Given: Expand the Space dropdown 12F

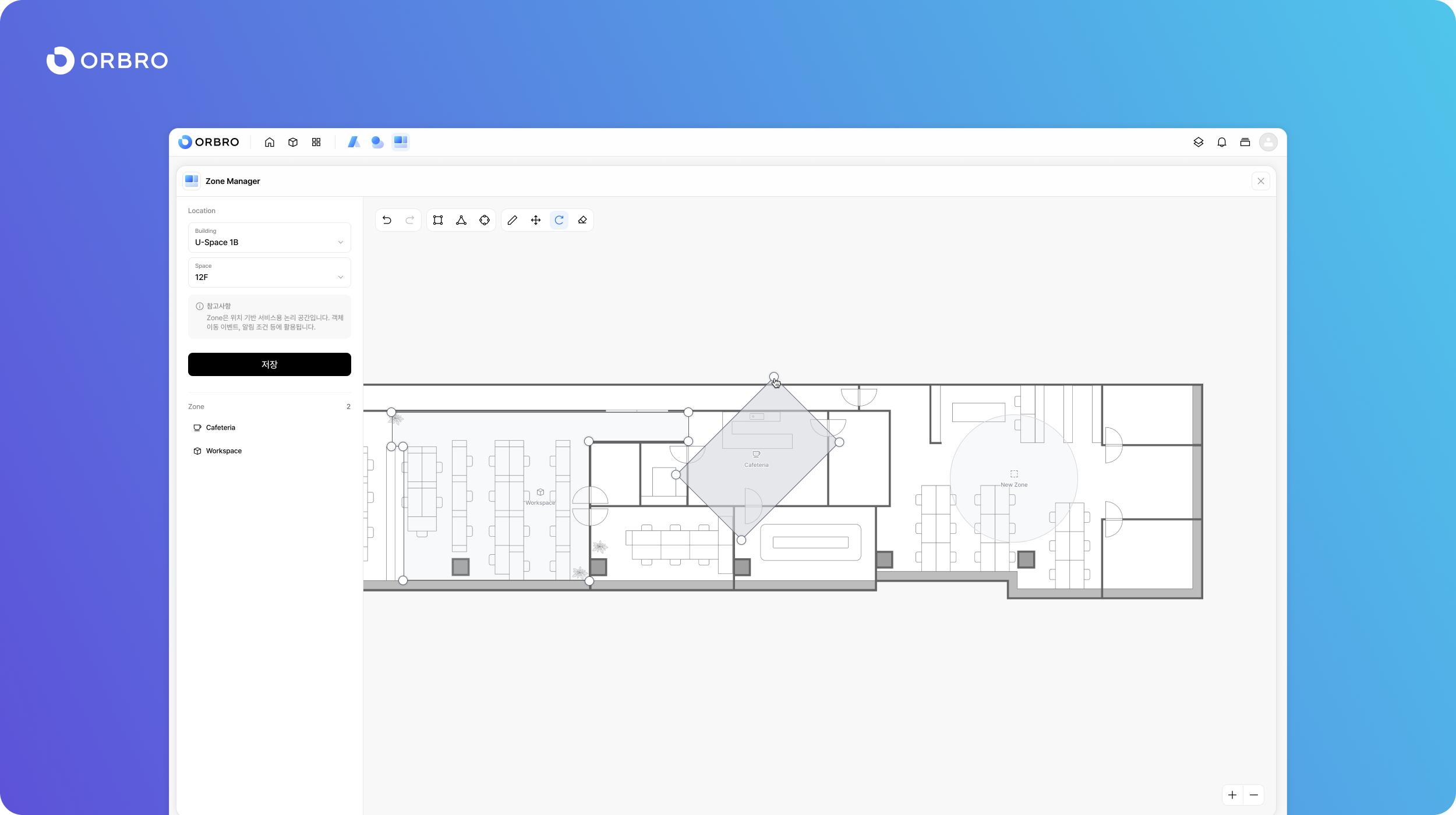Looking at the screenshot, I should [269, 272].
